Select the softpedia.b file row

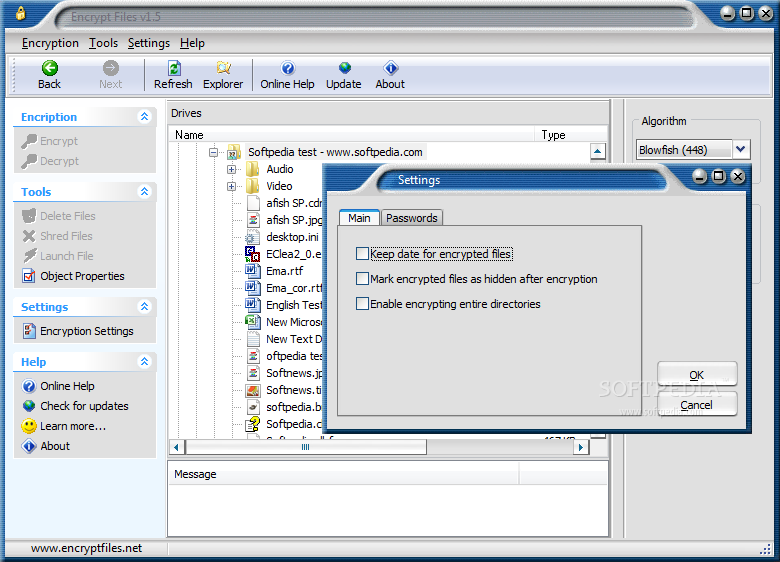[x=284, y=407]
